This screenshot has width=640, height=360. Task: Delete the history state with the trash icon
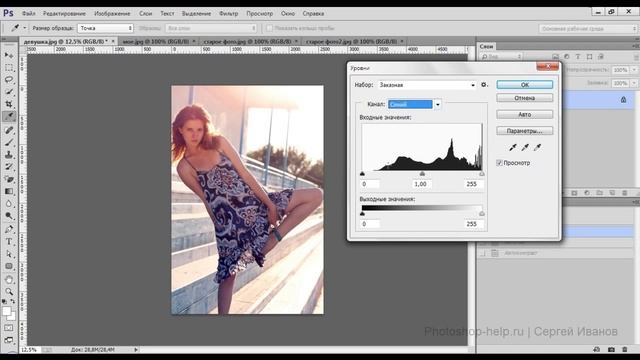[624, 349]
